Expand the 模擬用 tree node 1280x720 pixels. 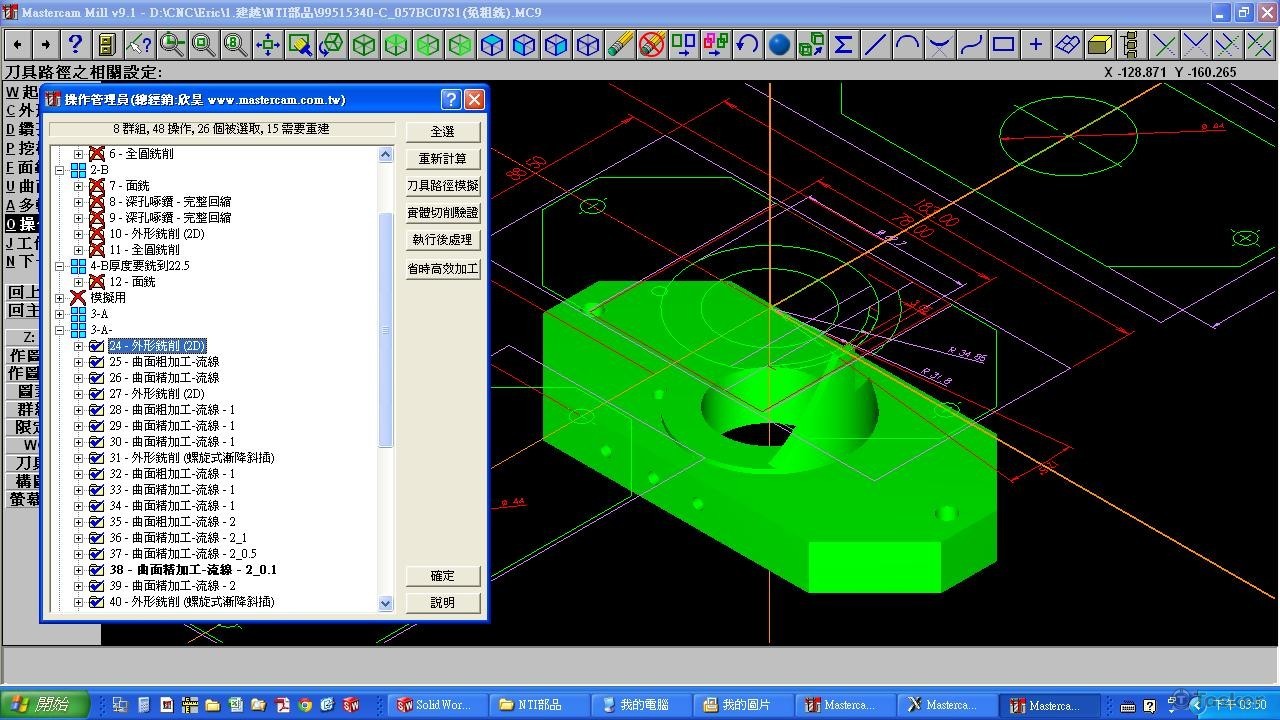point(60,298)
